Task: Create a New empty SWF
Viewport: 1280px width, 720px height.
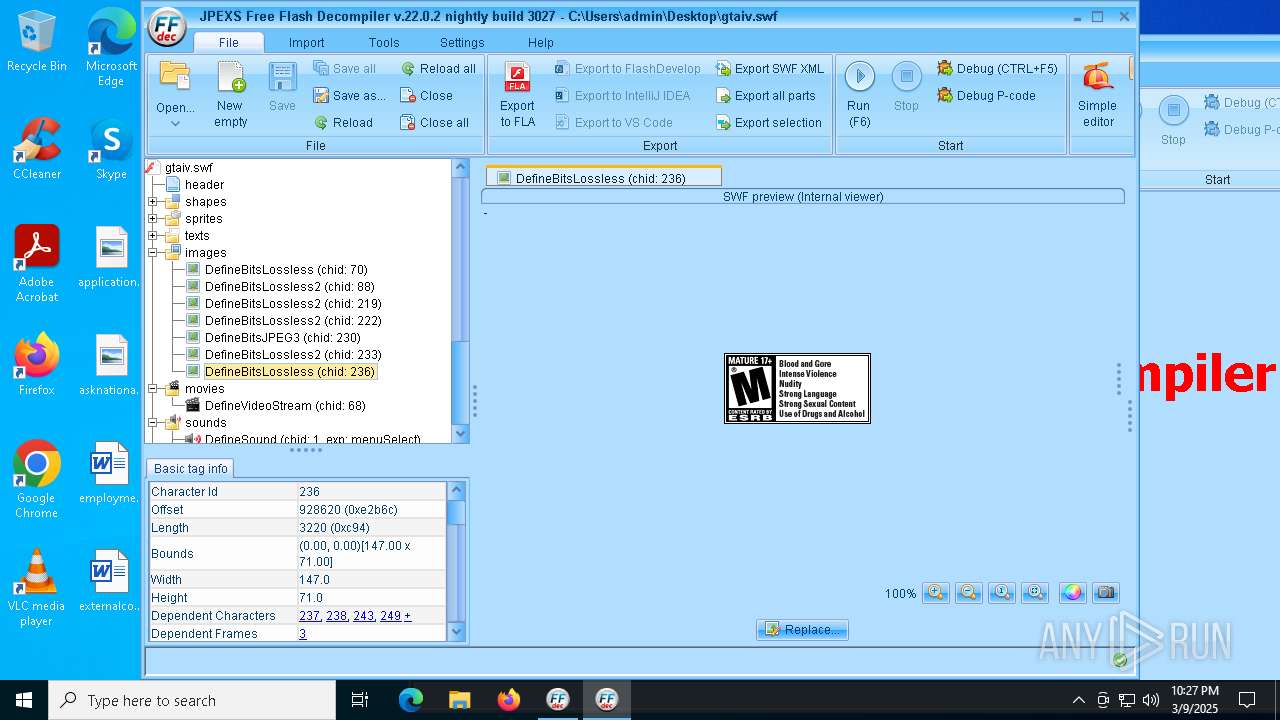Action: pyautogui.click(x=231, y=94)
